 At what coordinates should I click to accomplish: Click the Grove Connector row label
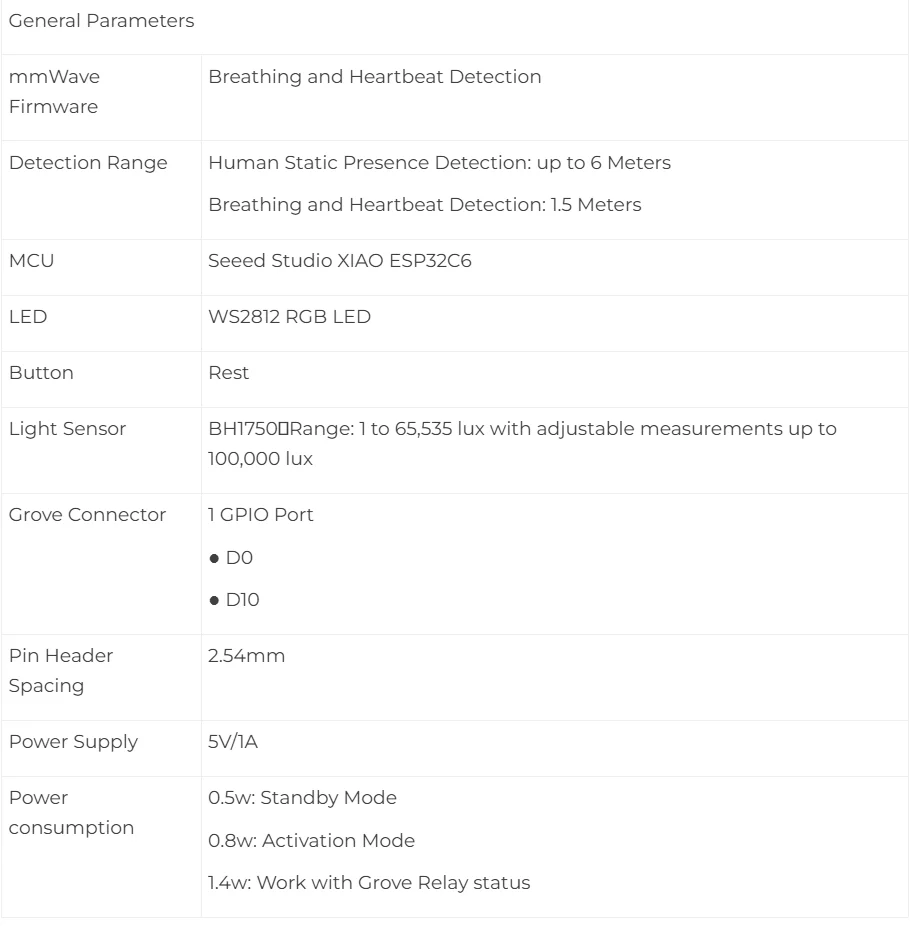pos(87,517)
